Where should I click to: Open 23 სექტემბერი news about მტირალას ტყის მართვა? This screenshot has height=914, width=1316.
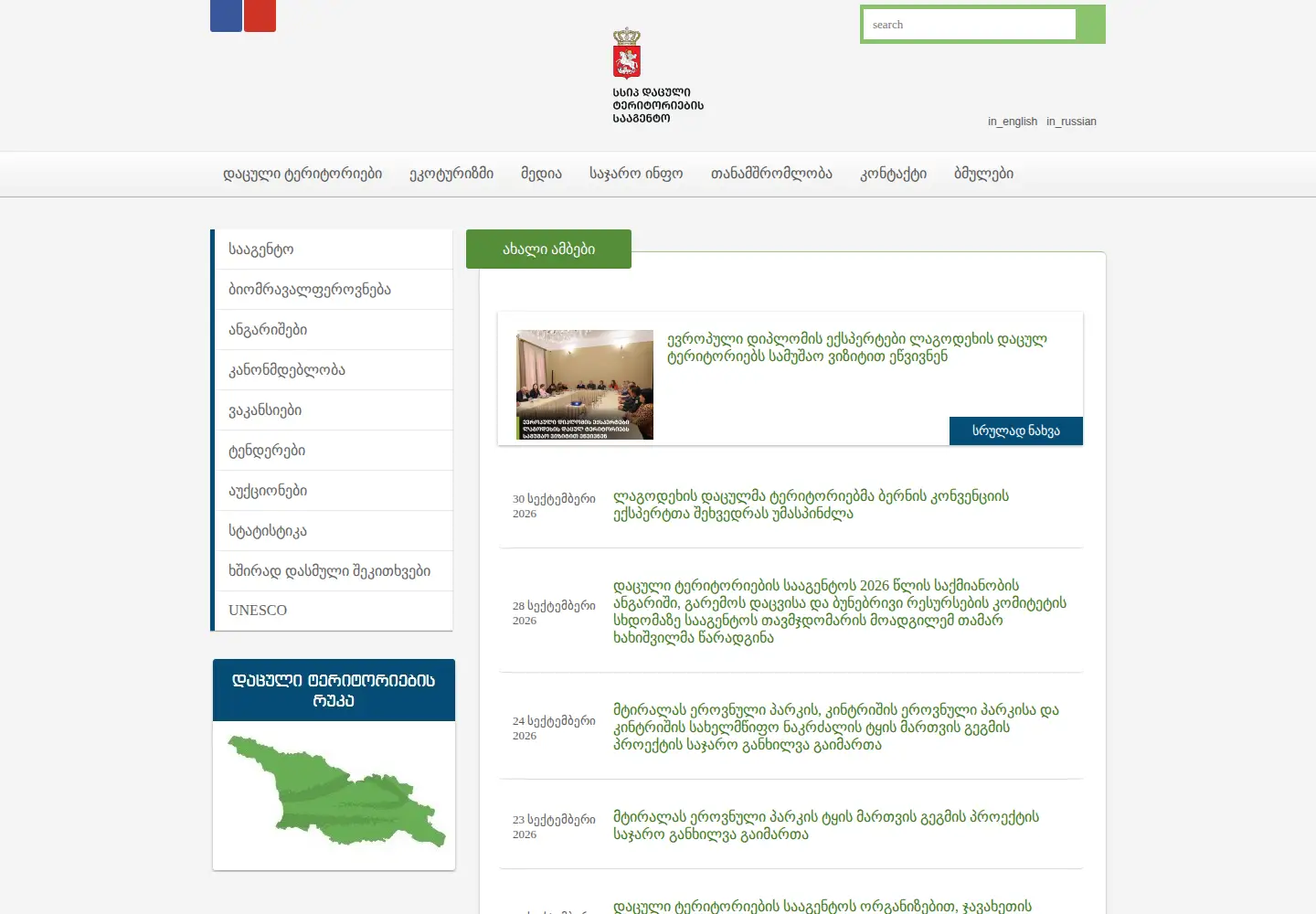point(826,825)
